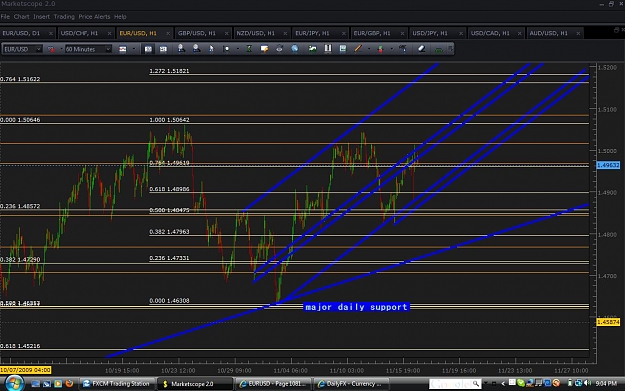Click the save template icon
Screen dimensions: 625x391
click(343, 49)
